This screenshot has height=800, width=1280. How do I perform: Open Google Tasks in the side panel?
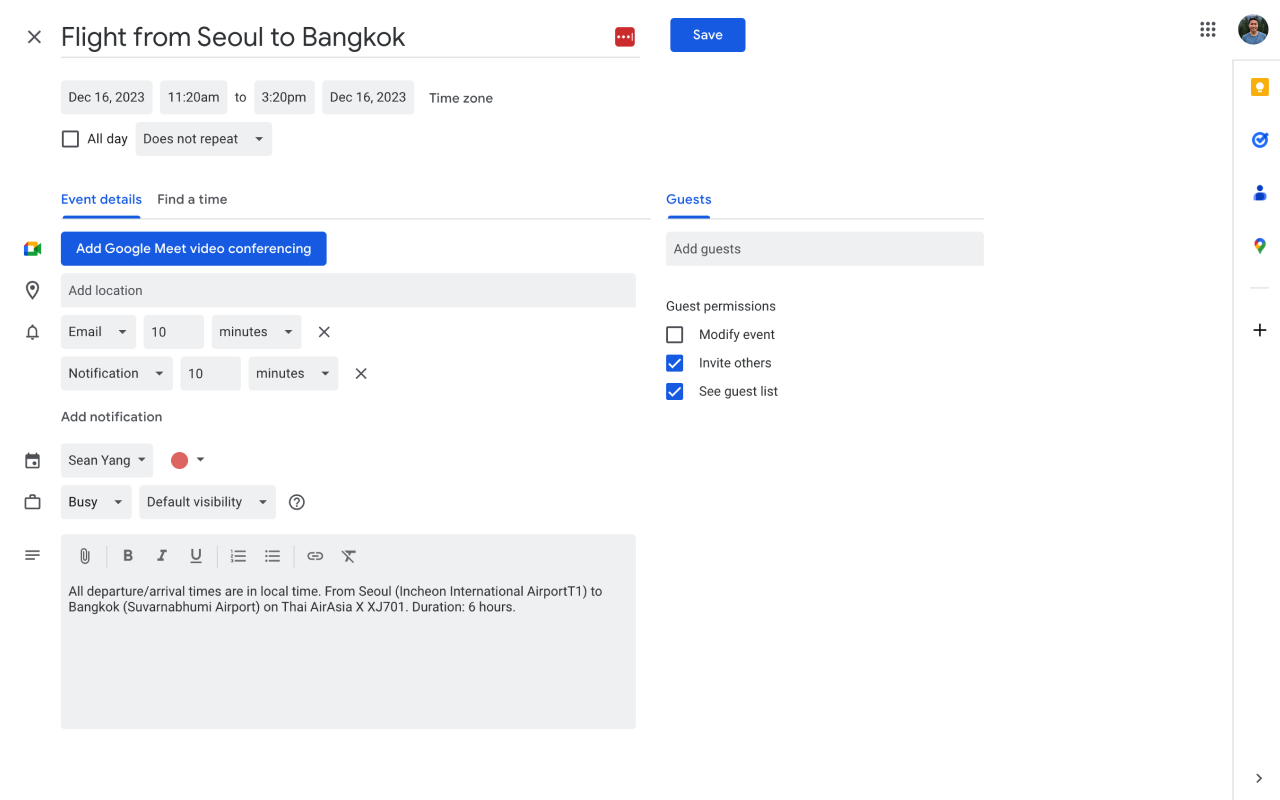1259,139
